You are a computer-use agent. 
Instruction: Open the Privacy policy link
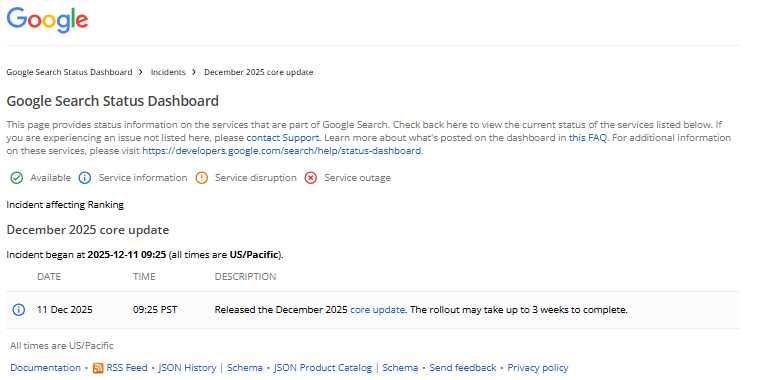[x=538, y=368]
